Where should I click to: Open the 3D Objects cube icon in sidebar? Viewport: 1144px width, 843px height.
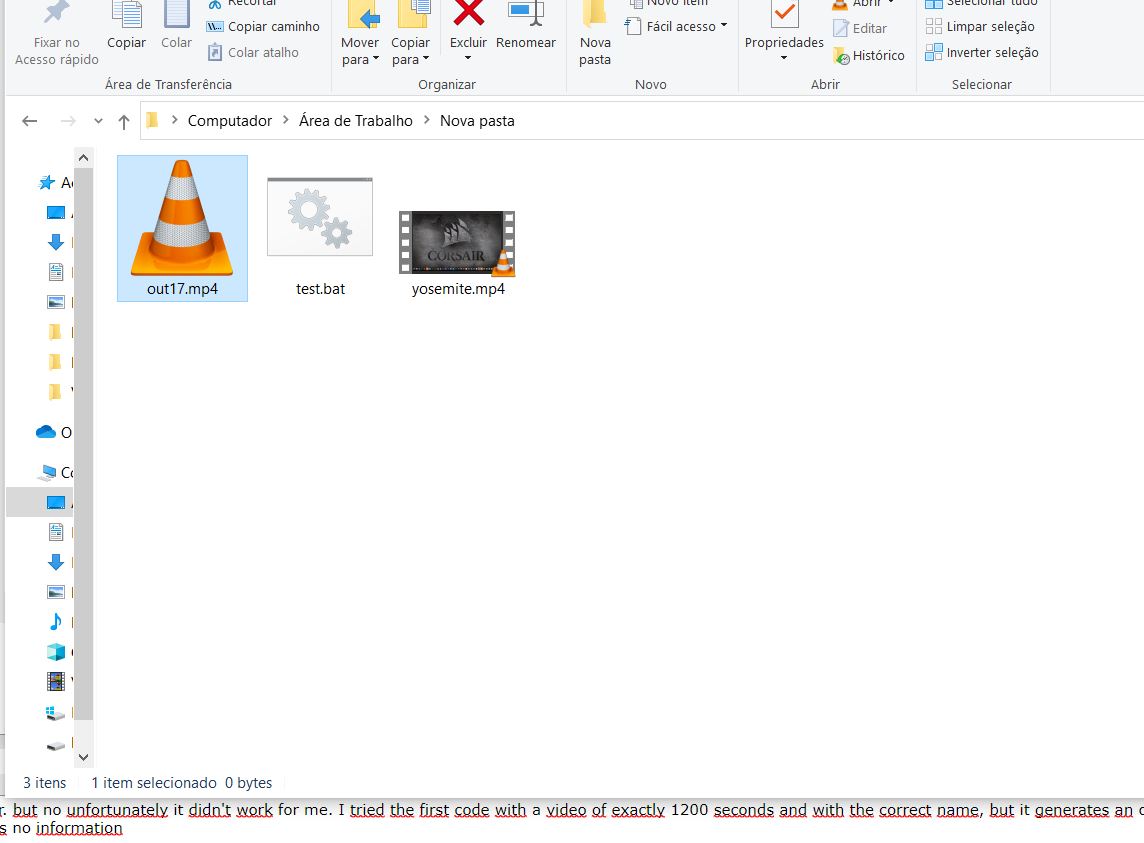pos(55,652)
